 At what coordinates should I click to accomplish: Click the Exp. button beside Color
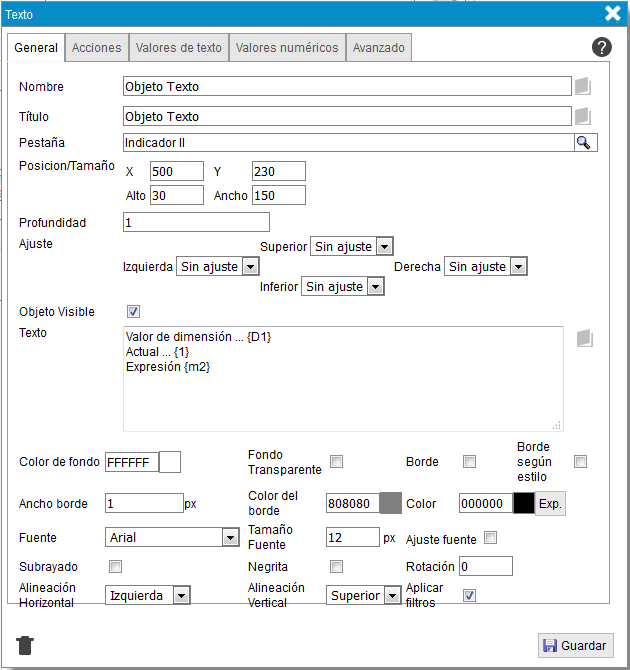550,504
